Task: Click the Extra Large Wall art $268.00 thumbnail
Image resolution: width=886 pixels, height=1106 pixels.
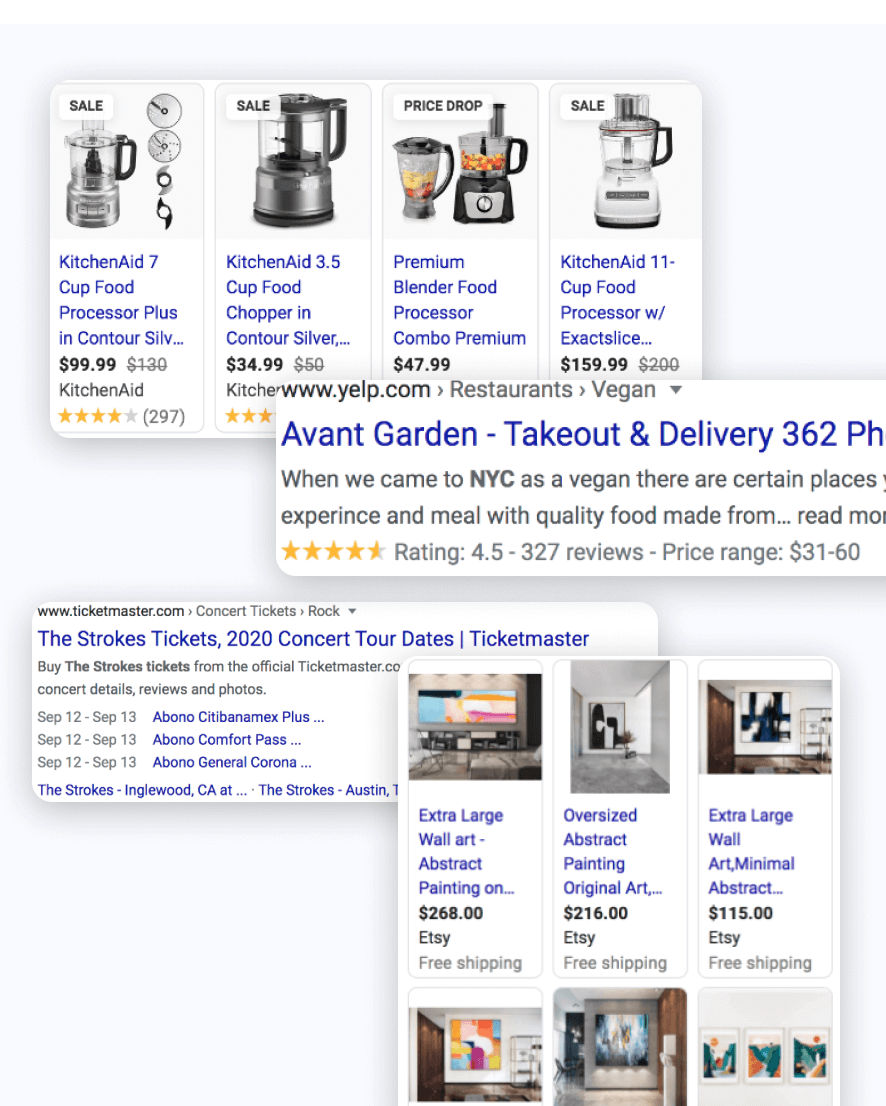Action: click(x=475, y=727)
